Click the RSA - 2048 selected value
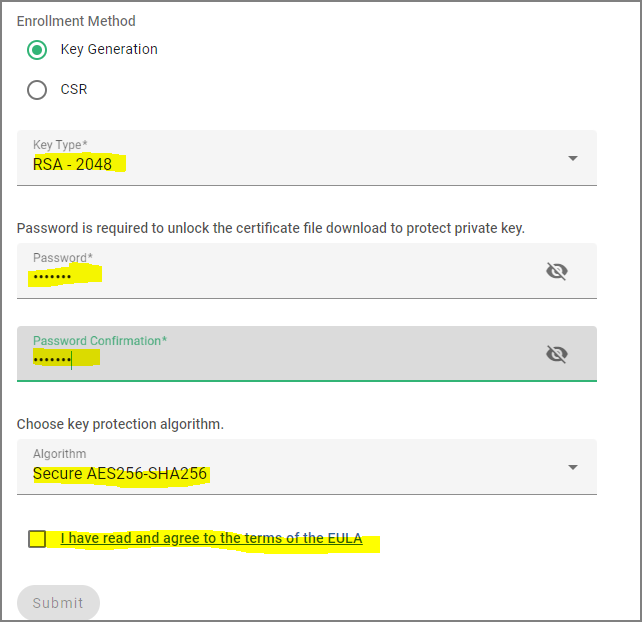The width and height of the screenshot is (642, 622). click(x=72, y=164)
